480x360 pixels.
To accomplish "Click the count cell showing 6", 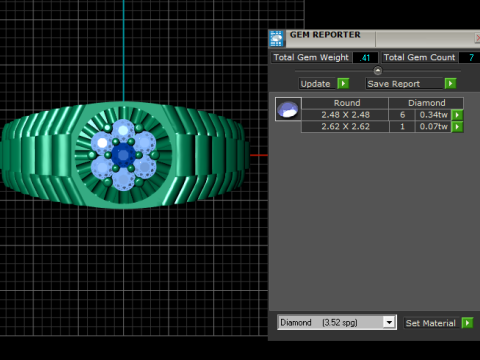I will click(x=402, y=115).
